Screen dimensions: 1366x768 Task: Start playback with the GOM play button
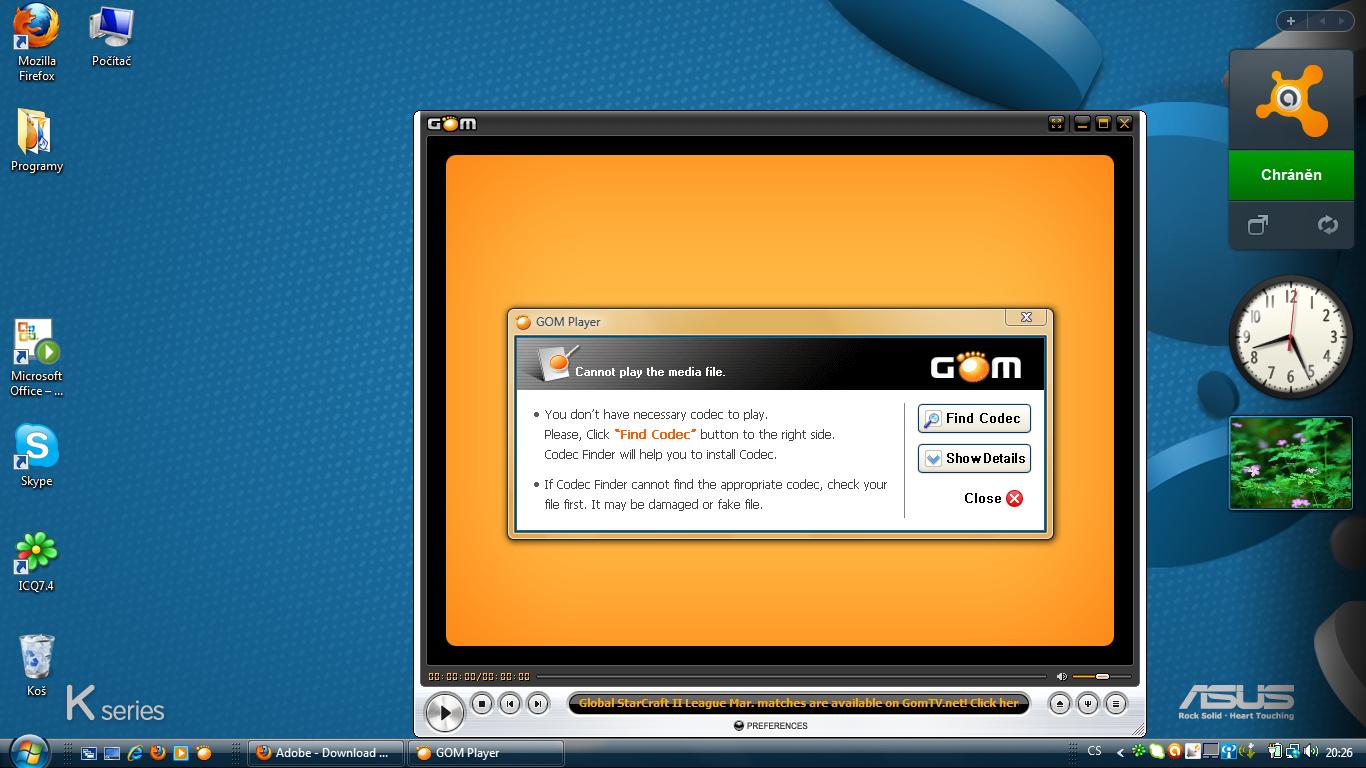pyautogui.click(x=444, y=711)
